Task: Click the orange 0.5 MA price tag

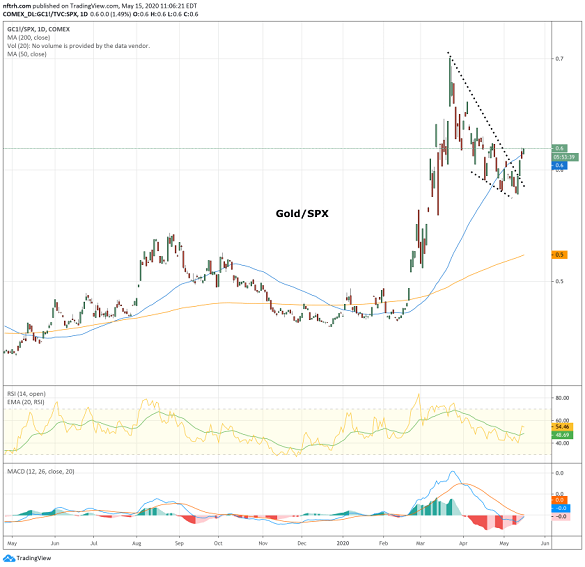Action: (x=559, y=255)
